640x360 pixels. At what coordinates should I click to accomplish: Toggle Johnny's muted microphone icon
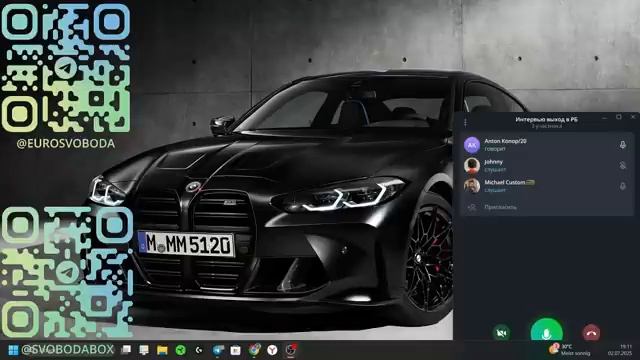[x=622, y=165]
